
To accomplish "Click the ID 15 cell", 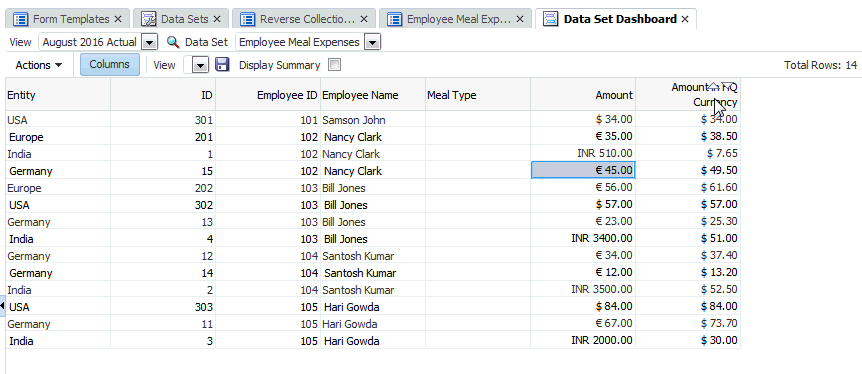I will (x=163, y=170).
